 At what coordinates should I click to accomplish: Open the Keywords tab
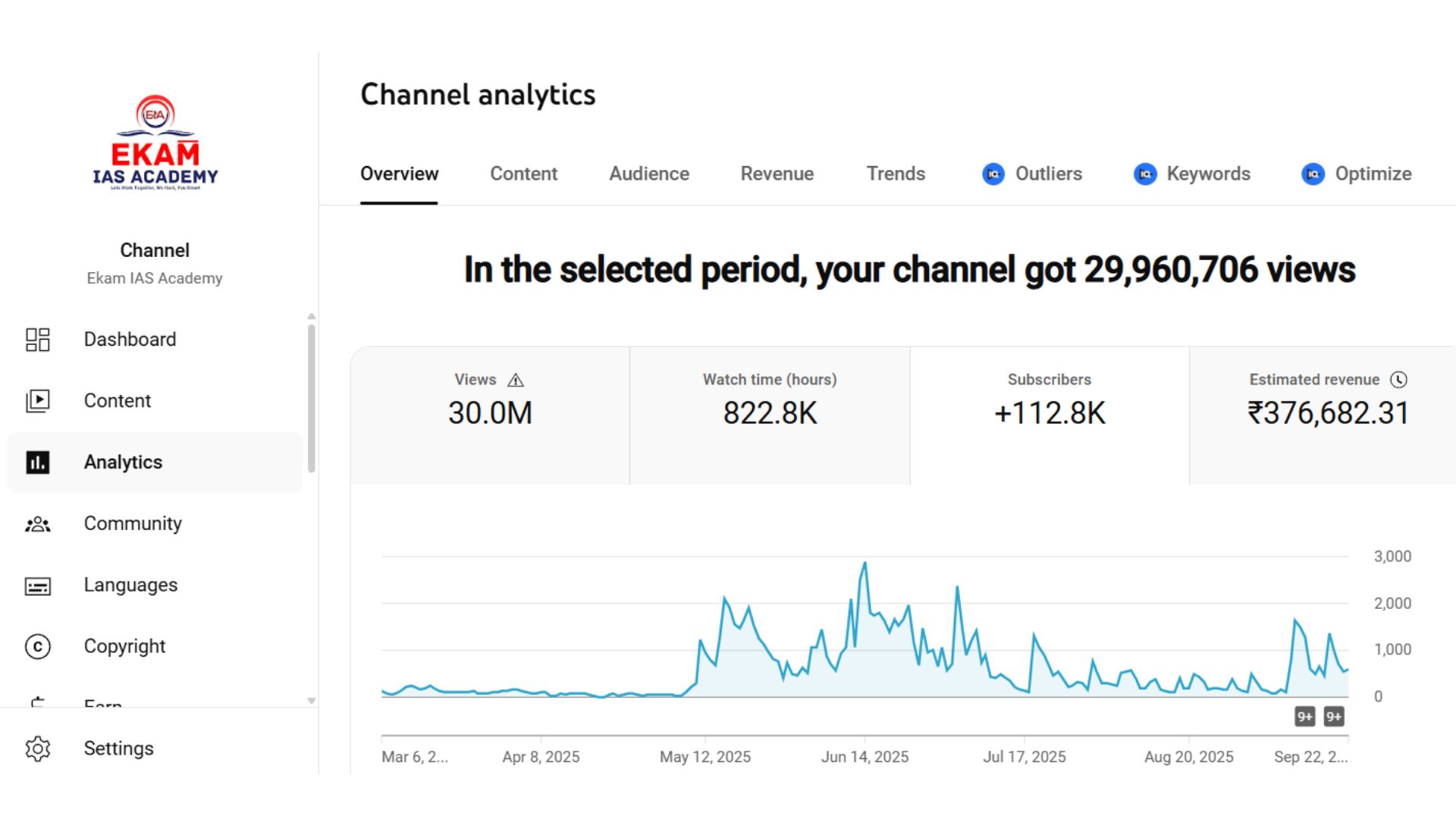[x=1192, y=174]
